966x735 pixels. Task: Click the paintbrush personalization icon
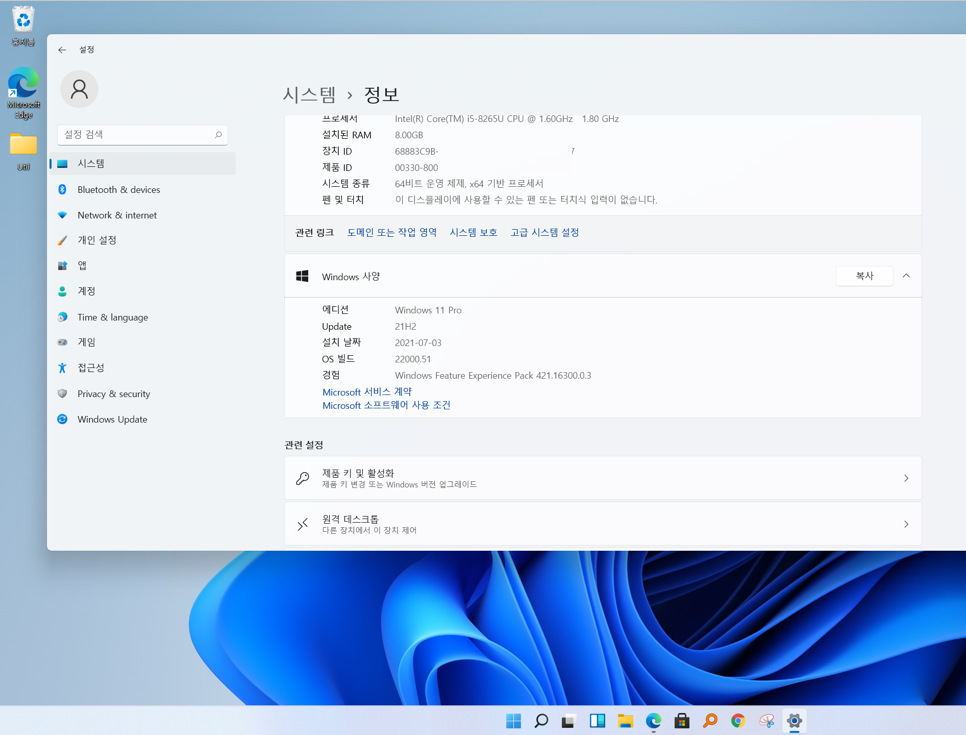coord(62,240)
